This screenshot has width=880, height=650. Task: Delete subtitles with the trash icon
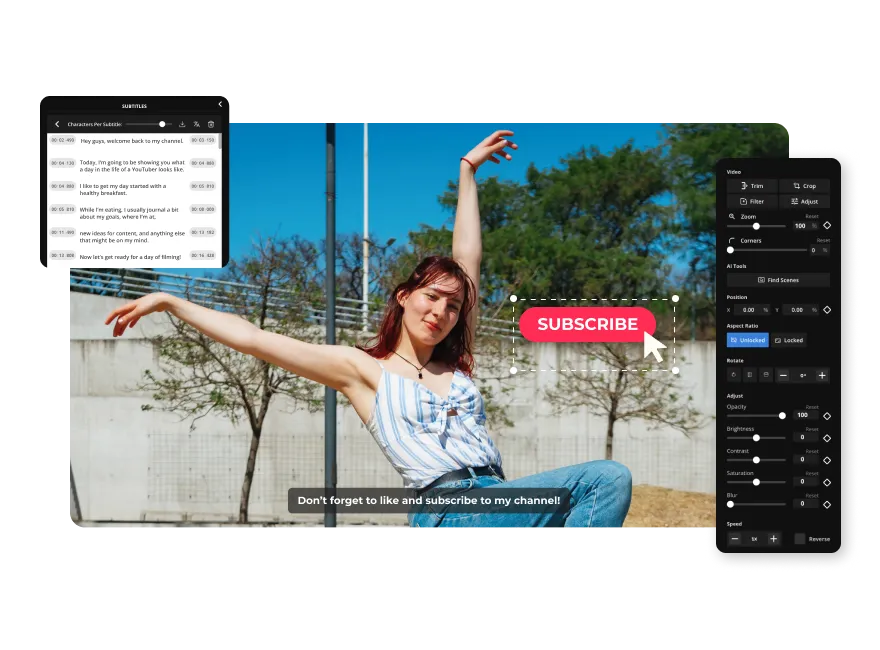pos(211,124)
